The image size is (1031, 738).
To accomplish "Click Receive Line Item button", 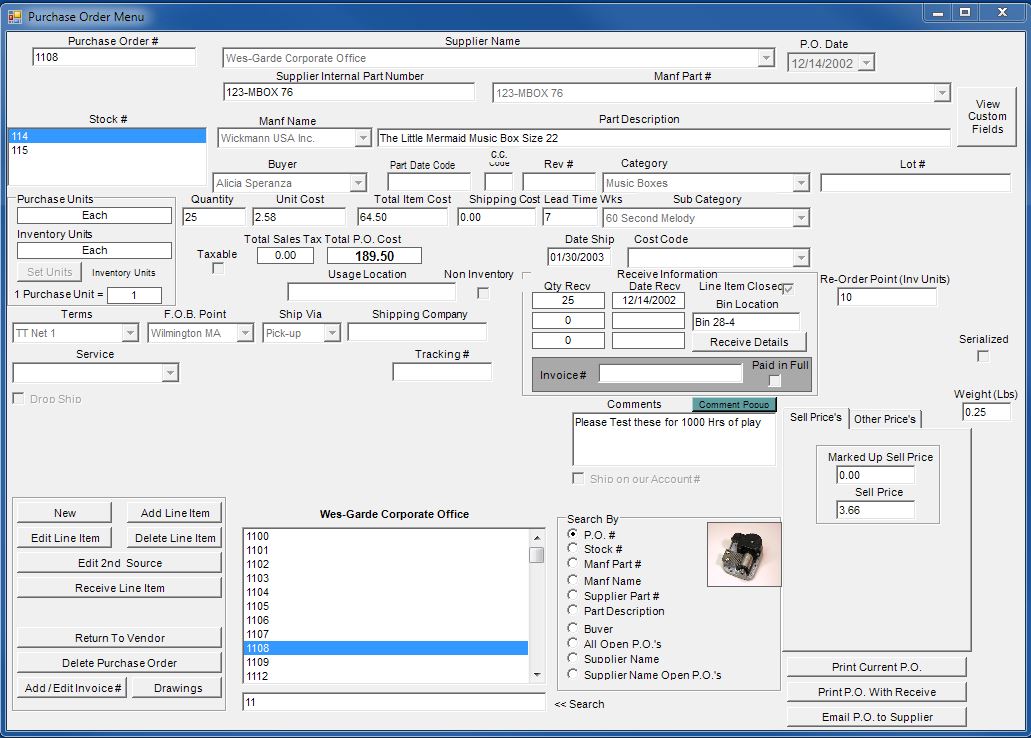I will coord(120,588).
